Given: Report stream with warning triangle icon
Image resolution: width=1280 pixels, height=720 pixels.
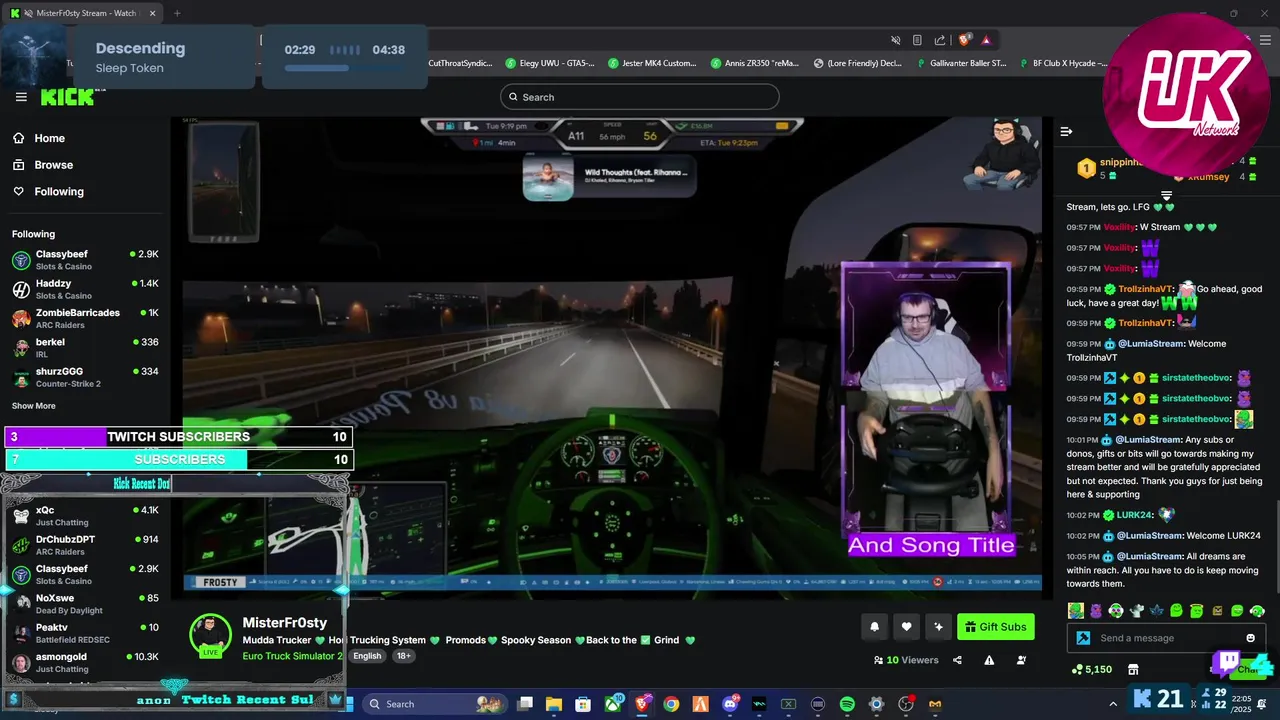Looking at the screenshot, I should pyautogui.click(x=989, y=660).
